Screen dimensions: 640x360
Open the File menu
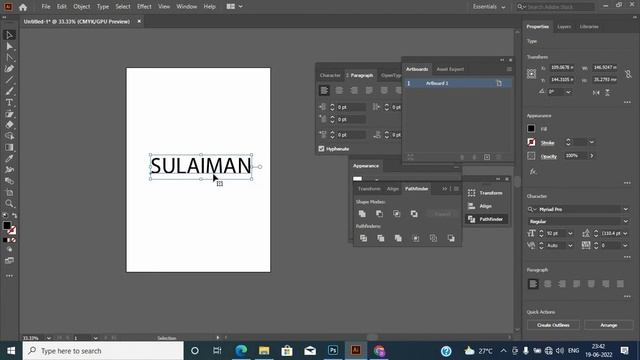46,7
